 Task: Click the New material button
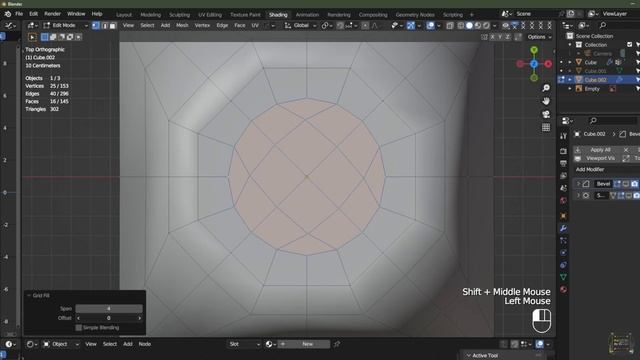pos(304,344)
